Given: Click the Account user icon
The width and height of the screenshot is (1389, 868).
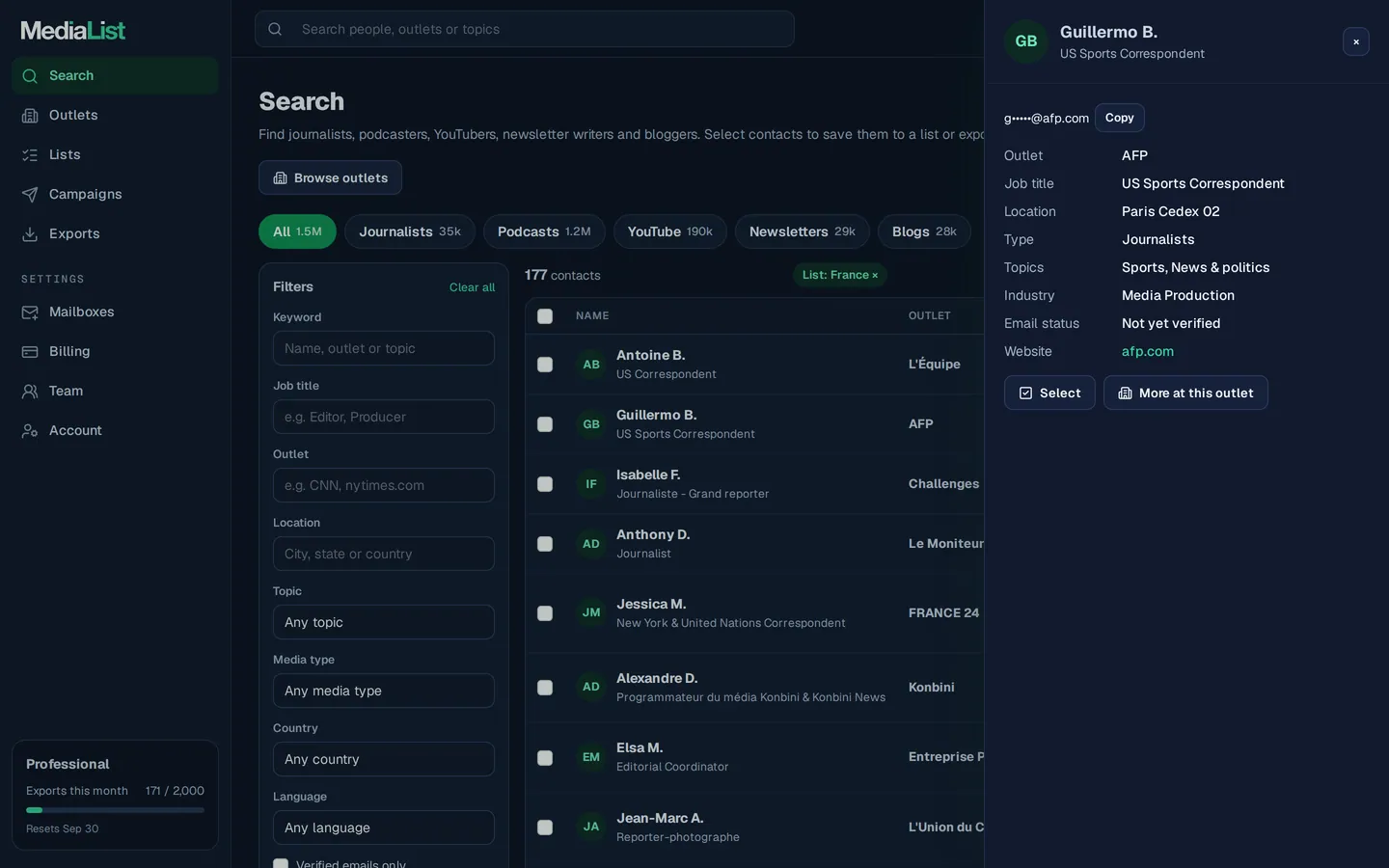Looking at the screenshot, I should point(30,431).
